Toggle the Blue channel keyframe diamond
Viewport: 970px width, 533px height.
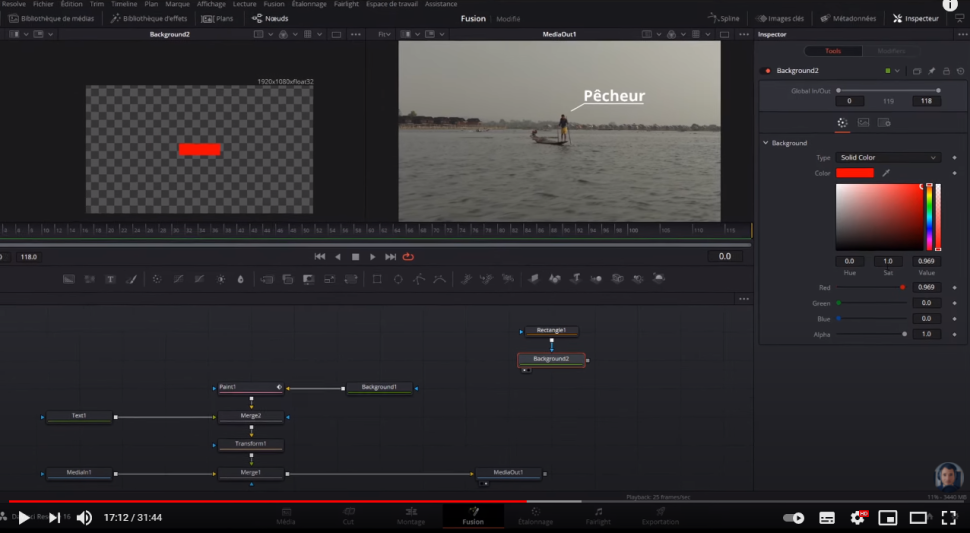point(955,318)
